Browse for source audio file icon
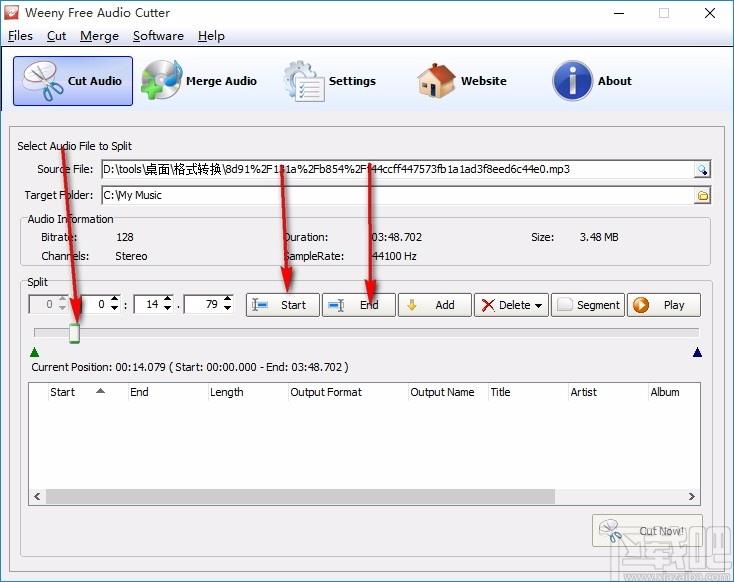 tap(702, 170)
